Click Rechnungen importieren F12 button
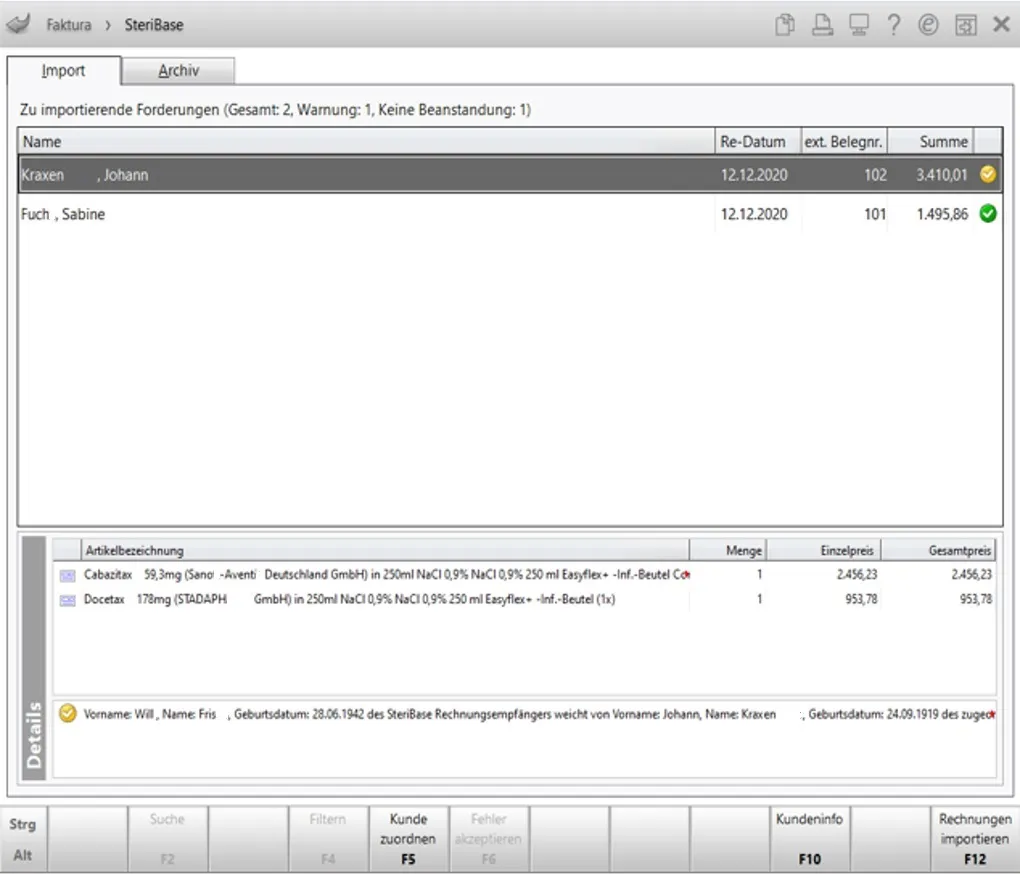The width and height of the screenshot is (1020, 874). click(974, 839)
